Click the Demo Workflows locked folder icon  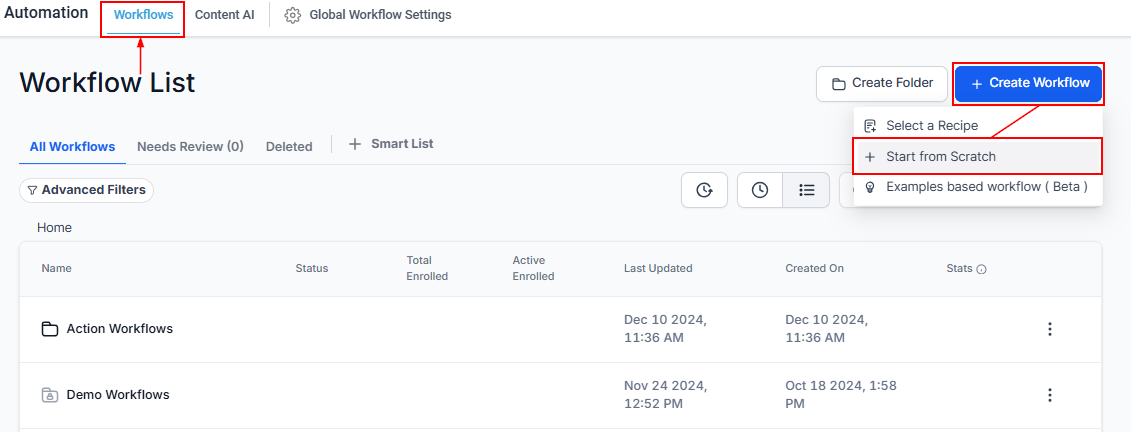50,395
